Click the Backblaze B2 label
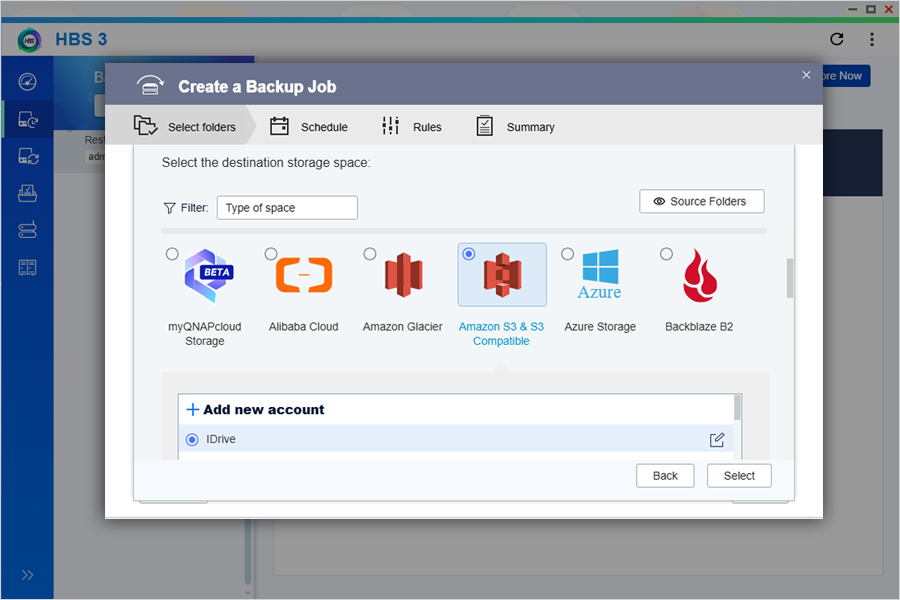Viewport: 900px width, 600px height. 699,327
